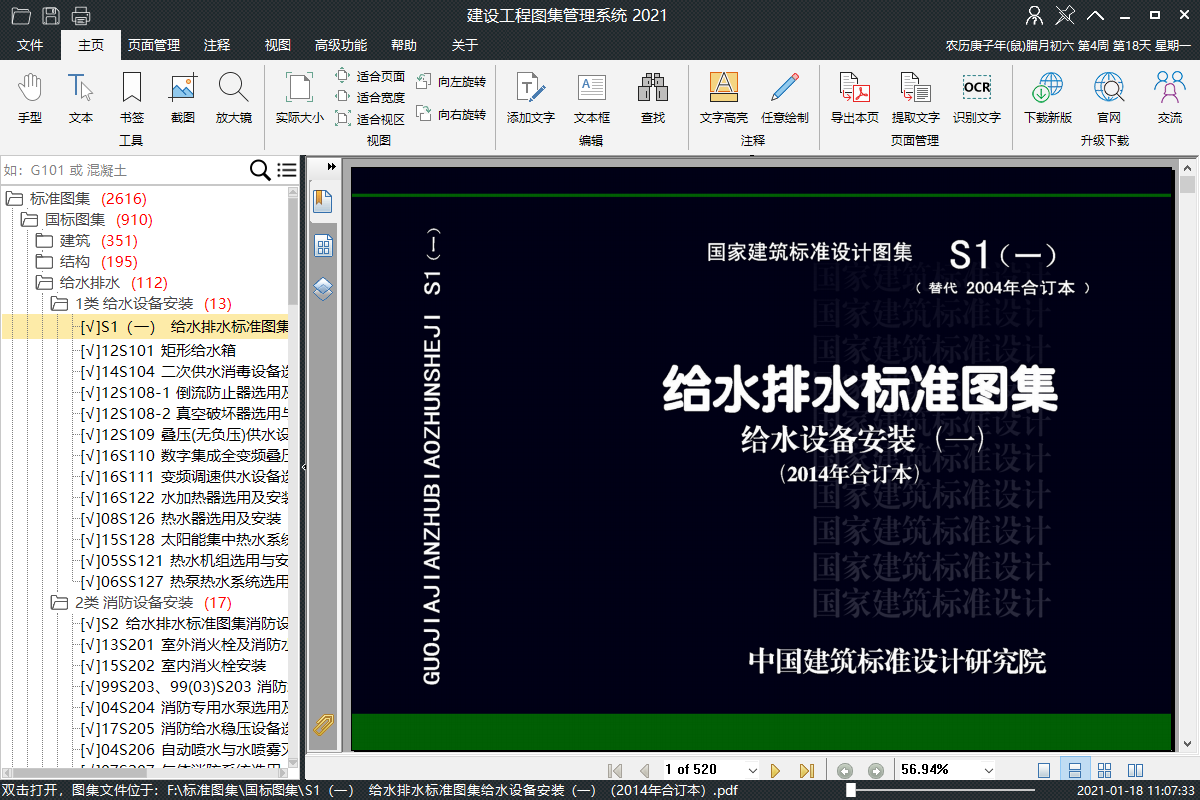Set view to 实际大小 actual size

coord(300,98)
